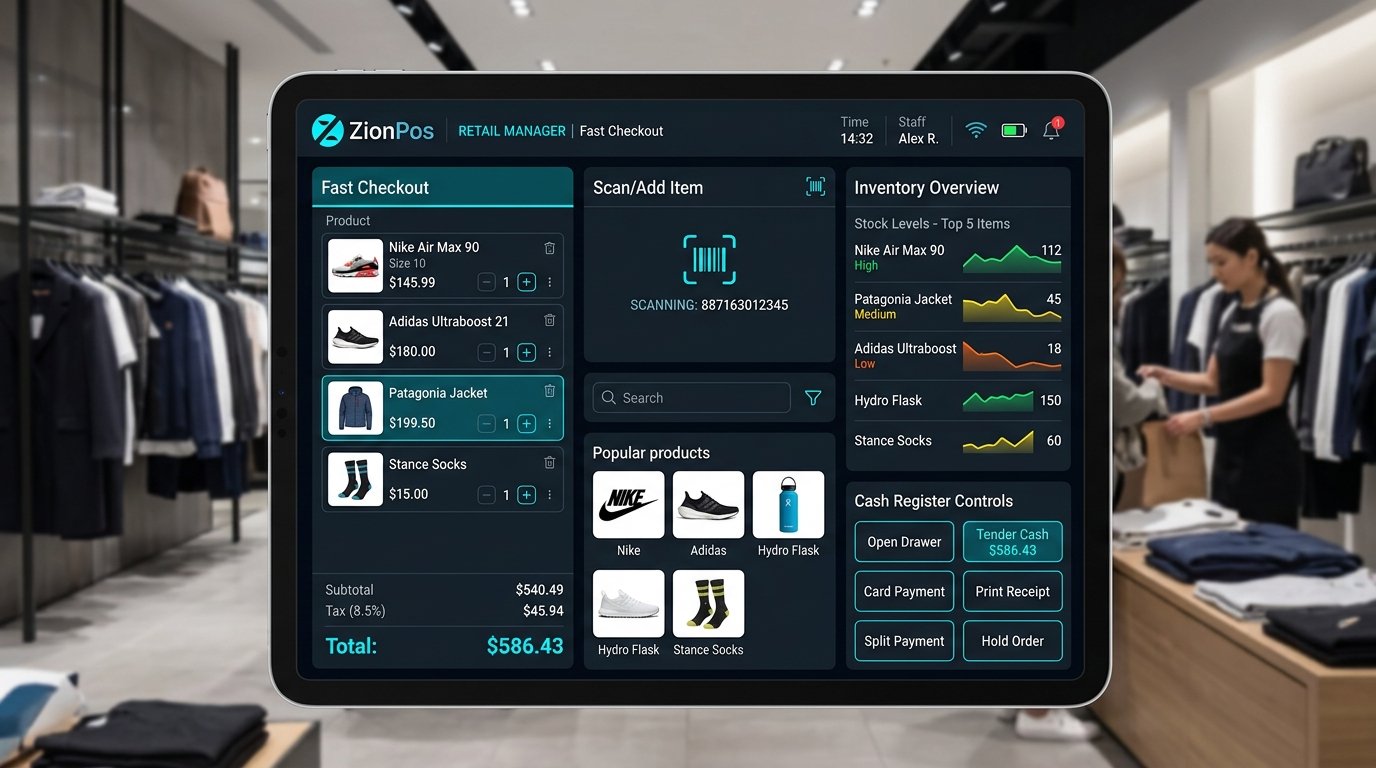
Task: Decrease Stance Socks quantity
Action: [486, 495]
